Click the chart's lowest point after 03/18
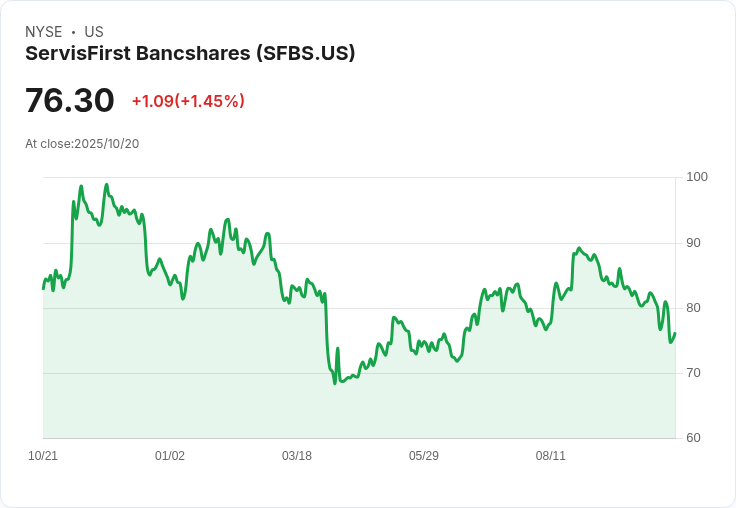The width and height of the screenshot is (736, 508). [335, 383]
